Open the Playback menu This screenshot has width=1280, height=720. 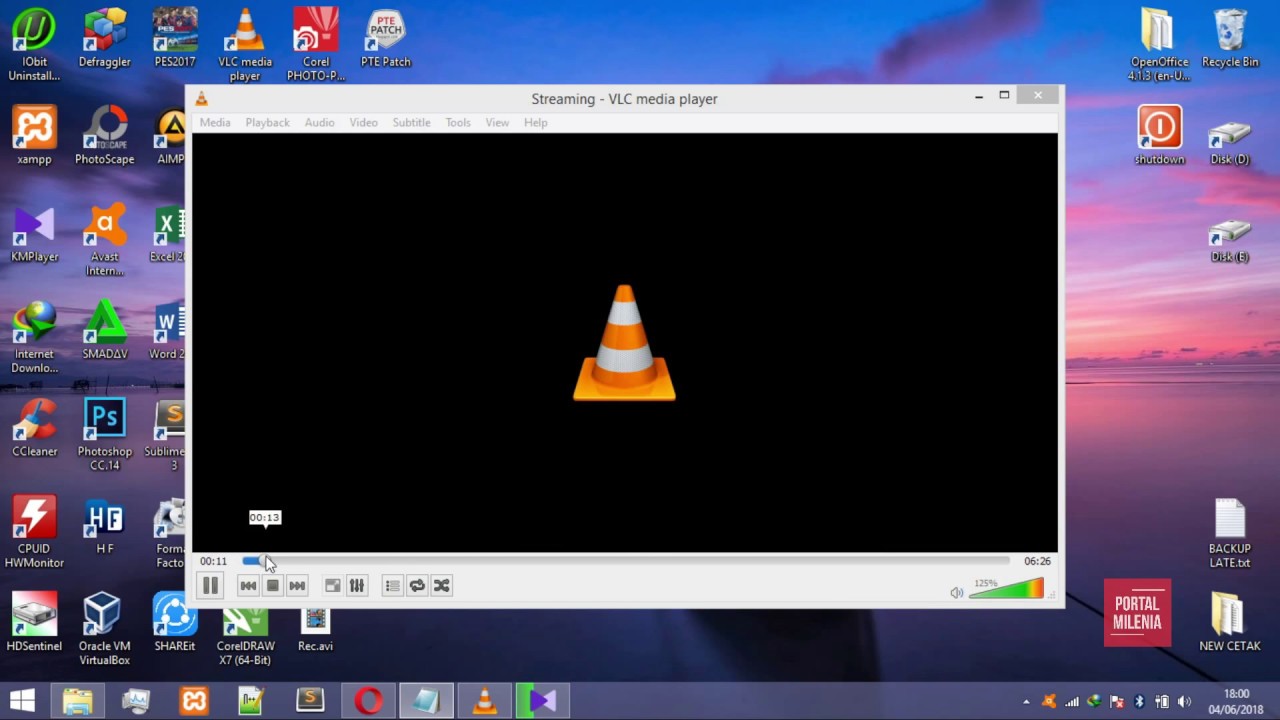click(267, 122)
